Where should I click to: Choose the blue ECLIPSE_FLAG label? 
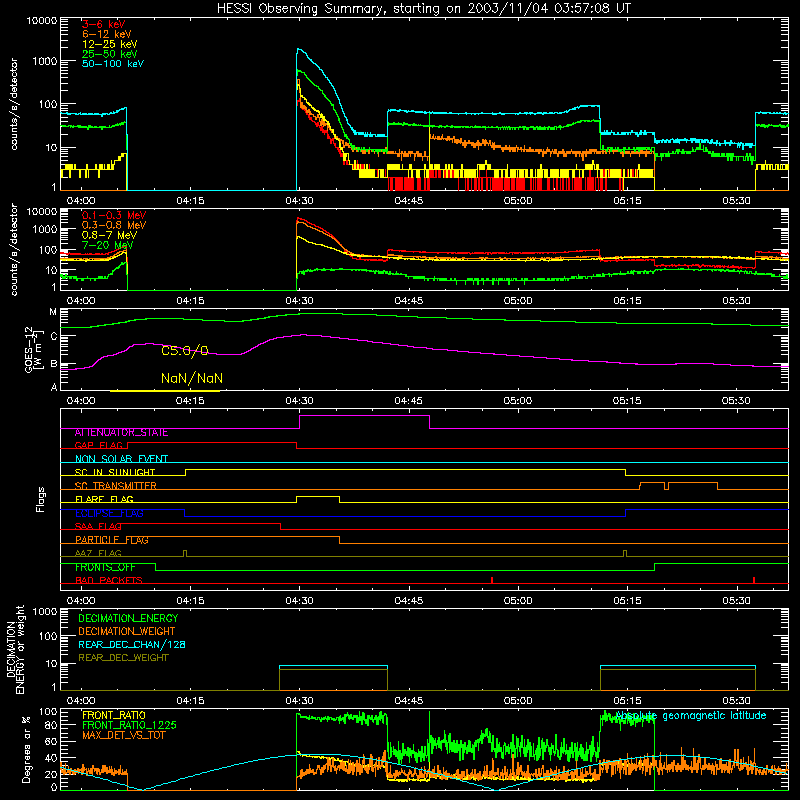click(109, 513)
